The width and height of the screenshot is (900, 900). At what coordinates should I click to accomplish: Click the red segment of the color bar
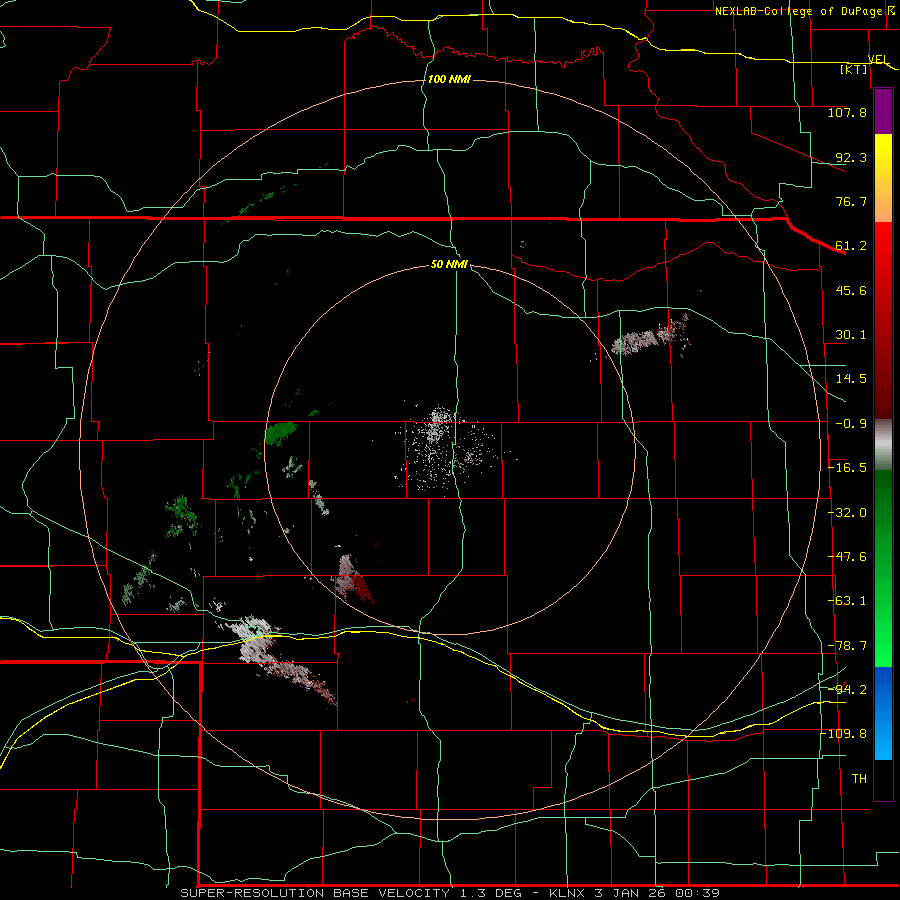click(883, 320)
